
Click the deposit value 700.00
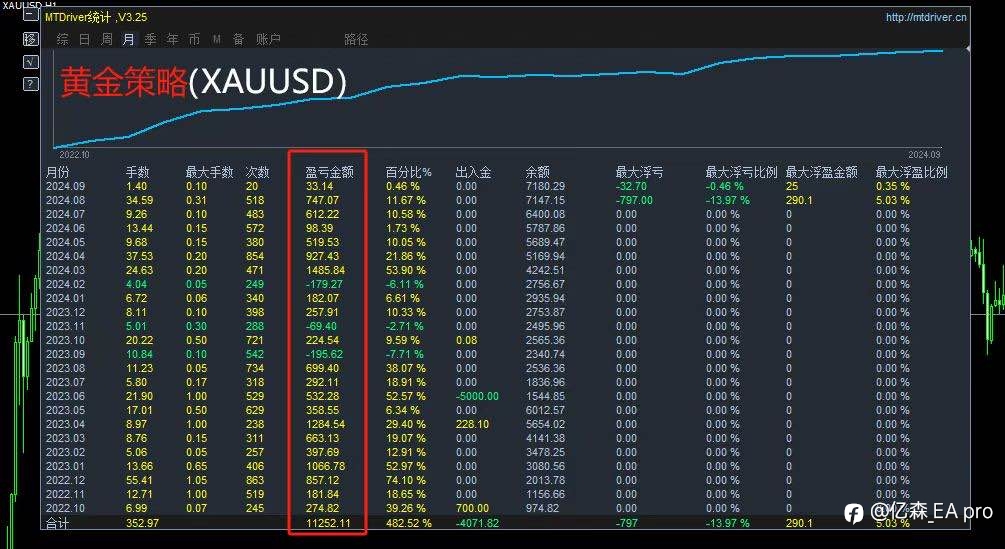[x=472, y=509]
